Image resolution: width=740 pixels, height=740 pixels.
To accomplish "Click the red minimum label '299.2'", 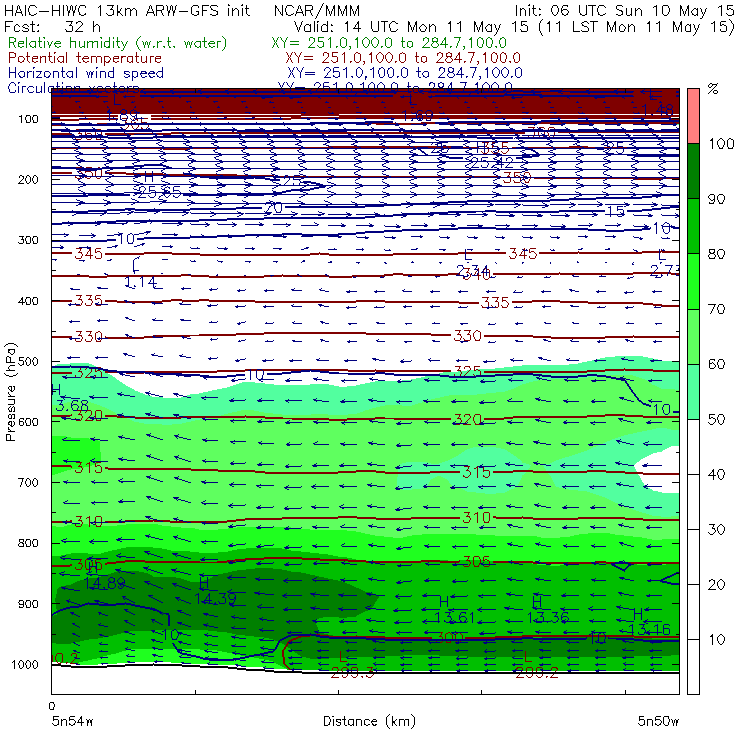I will [537, 673].
